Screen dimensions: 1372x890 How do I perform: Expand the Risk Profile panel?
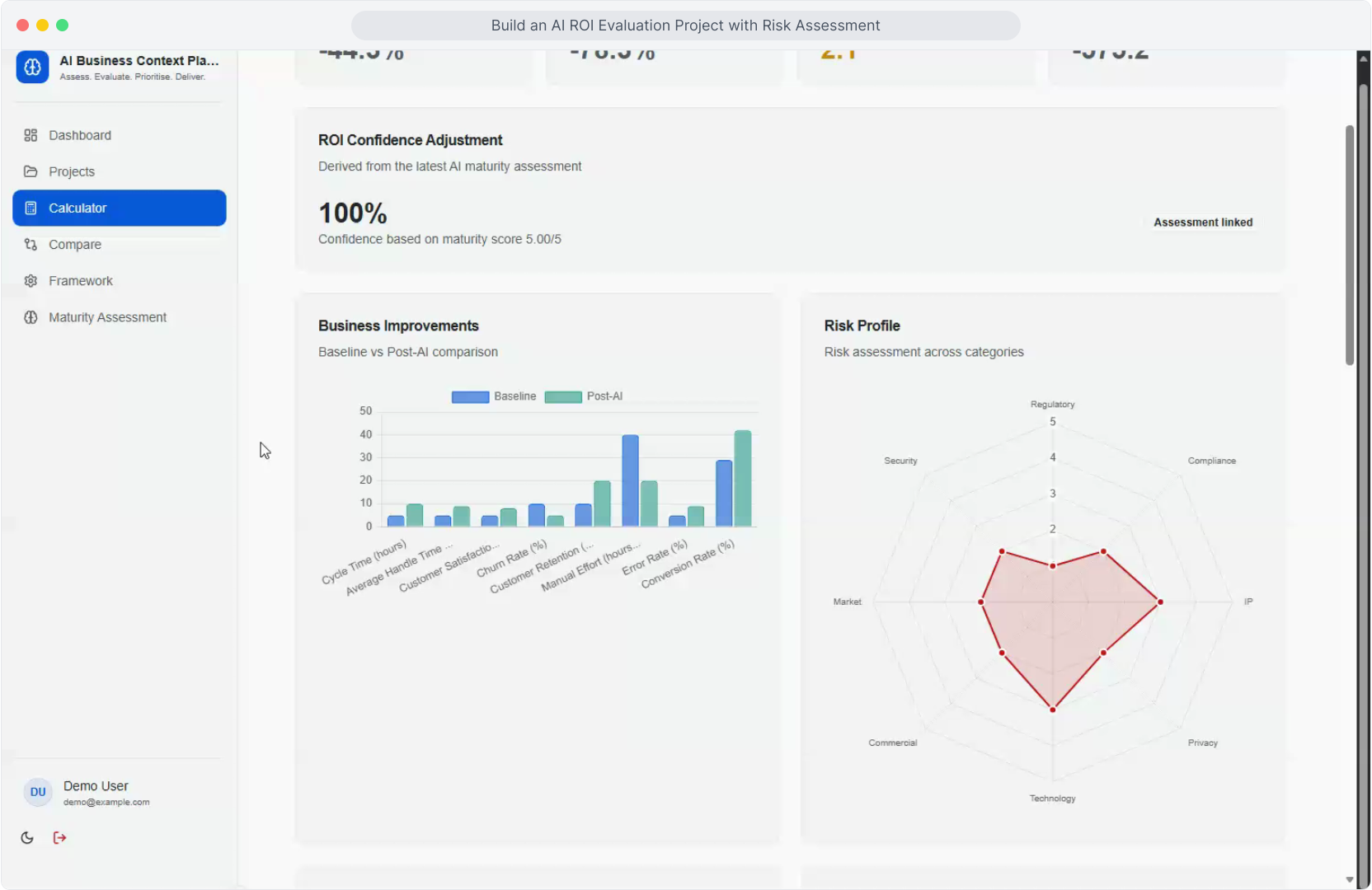[862, 326]
